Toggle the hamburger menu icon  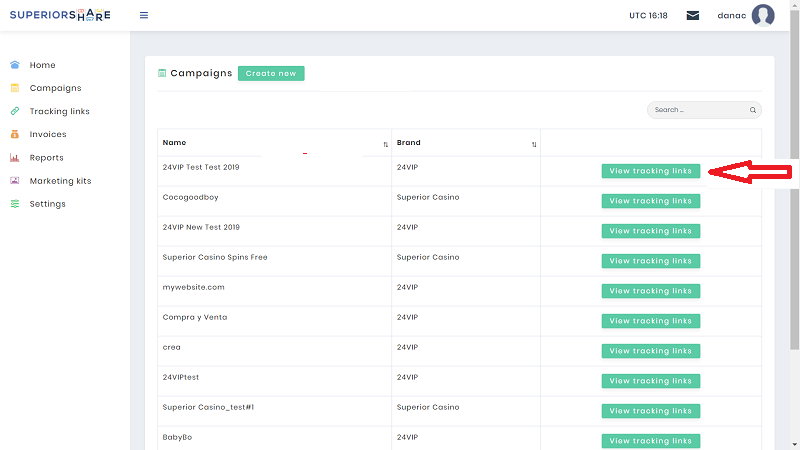coord(144,15)
